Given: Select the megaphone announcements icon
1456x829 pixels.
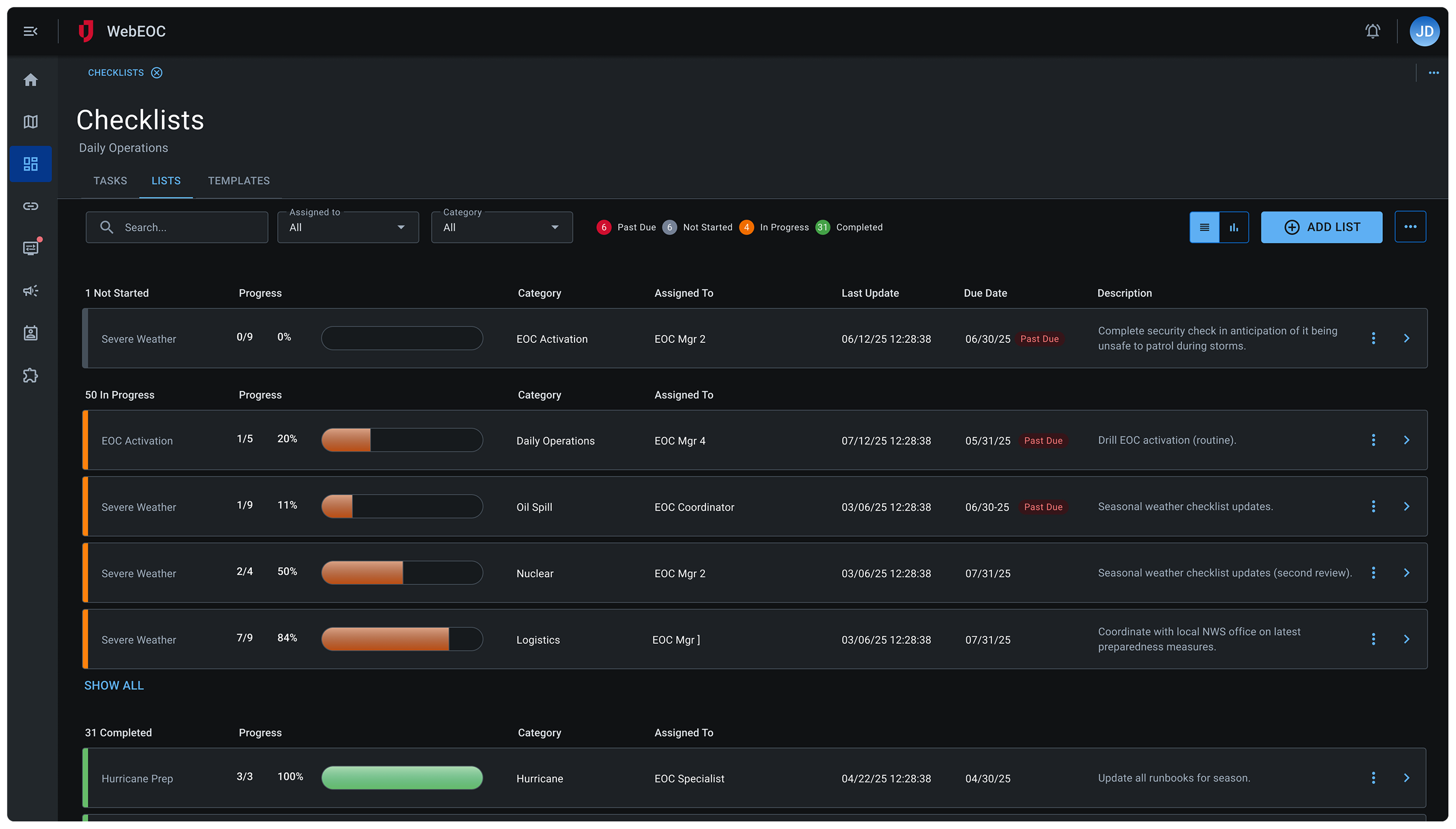Looking at the screenshot, I should click(x=30, y=290).
